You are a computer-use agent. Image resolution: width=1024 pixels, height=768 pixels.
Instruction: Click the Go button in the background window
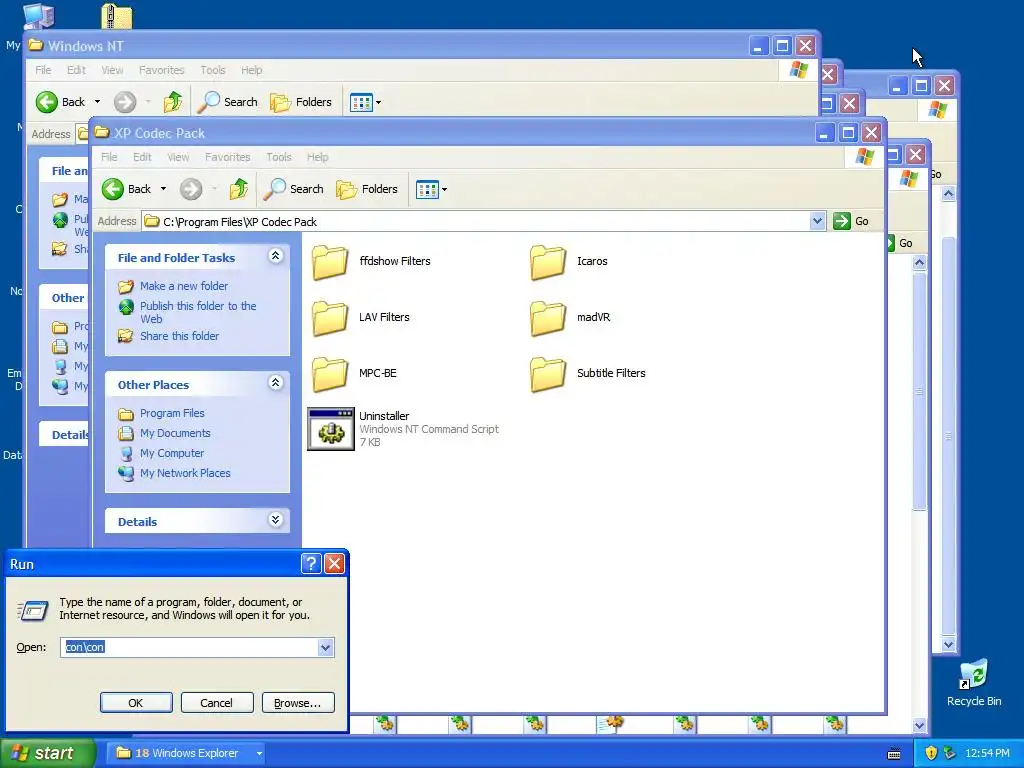coord(901,244)
